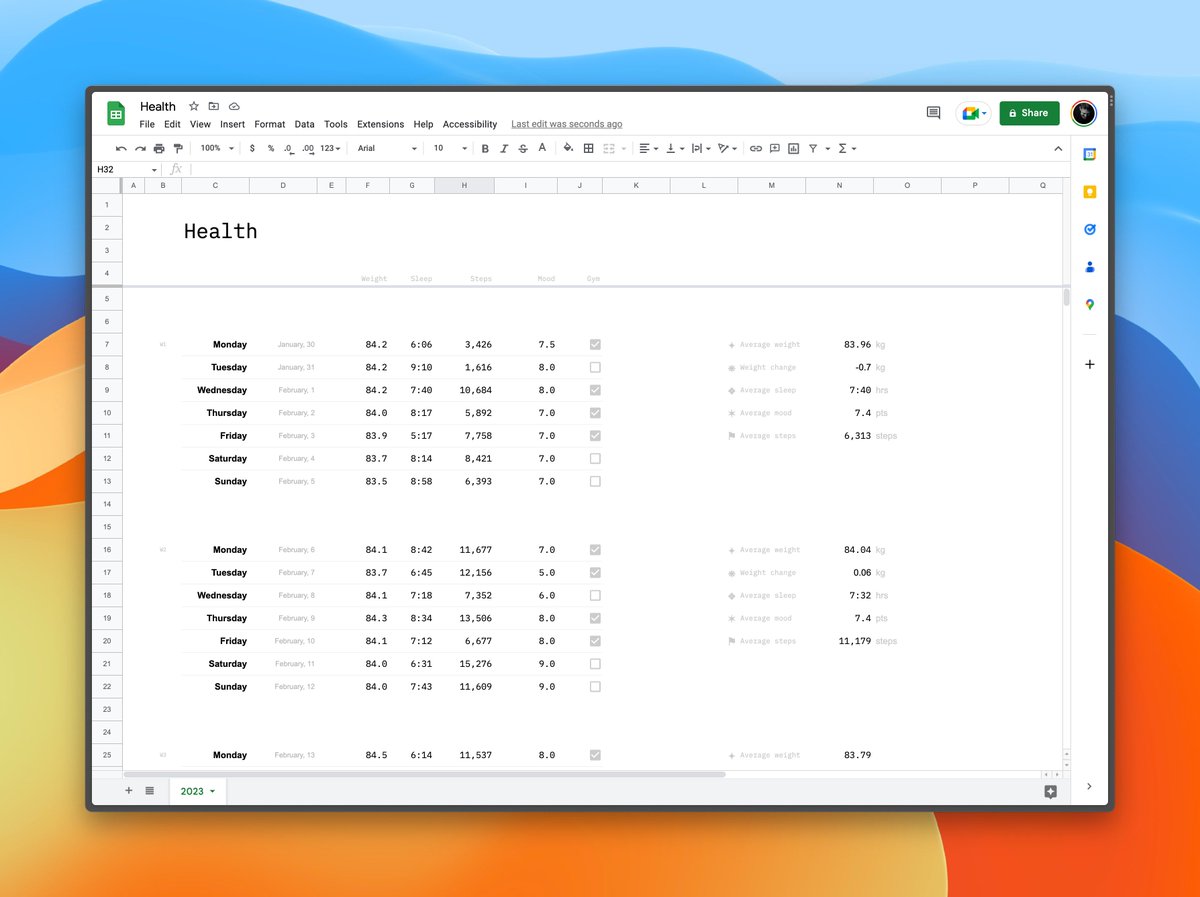This screenshot has width=1200, height=897.
Task: Open Sheets home logo
Action: point(116,114)
